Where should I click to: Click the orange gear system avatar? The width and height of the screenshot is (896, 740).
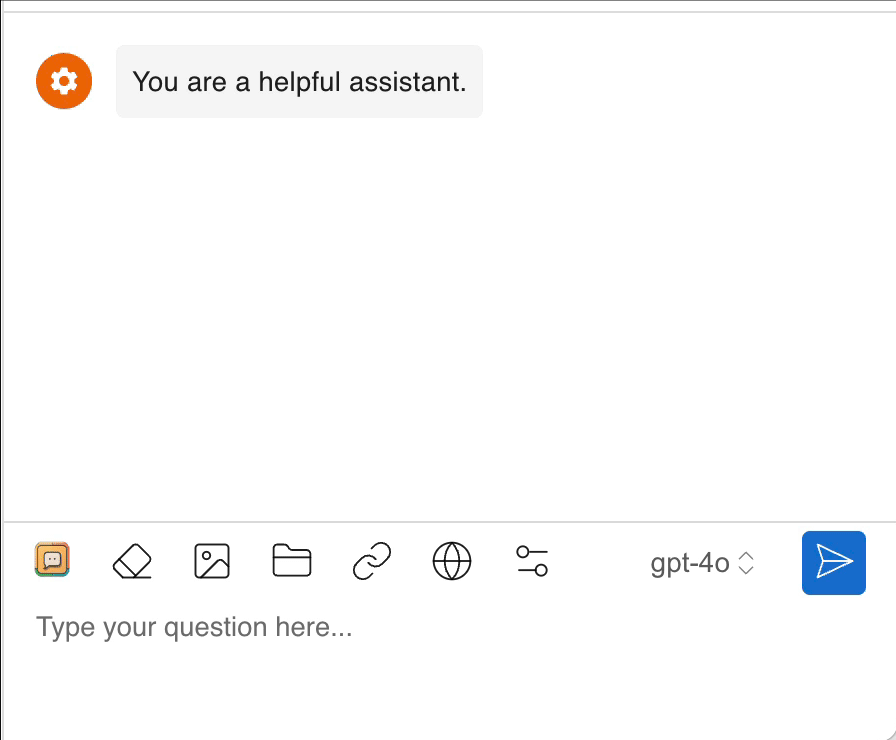[64, 81]
